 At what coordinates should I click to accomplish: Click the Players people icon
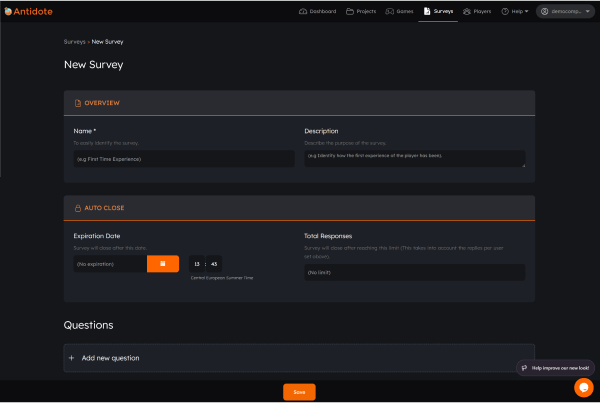466,12
